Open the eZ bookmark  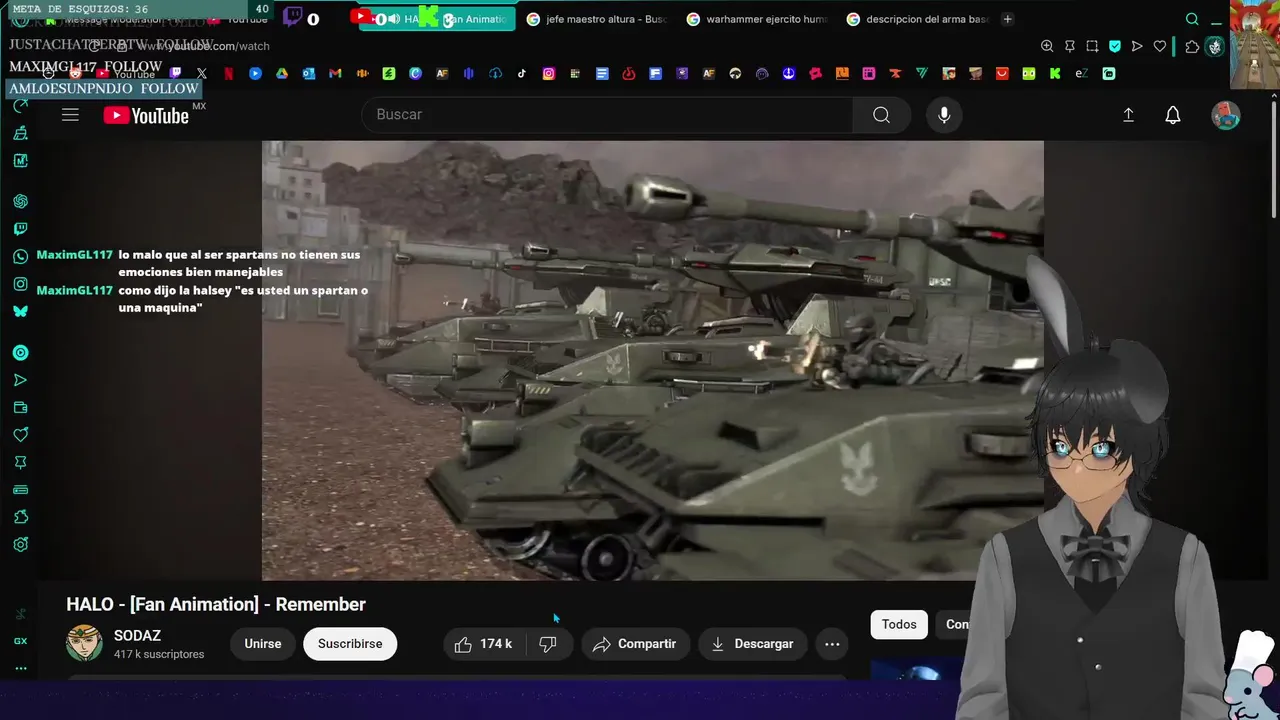(x=1081, y=73)
